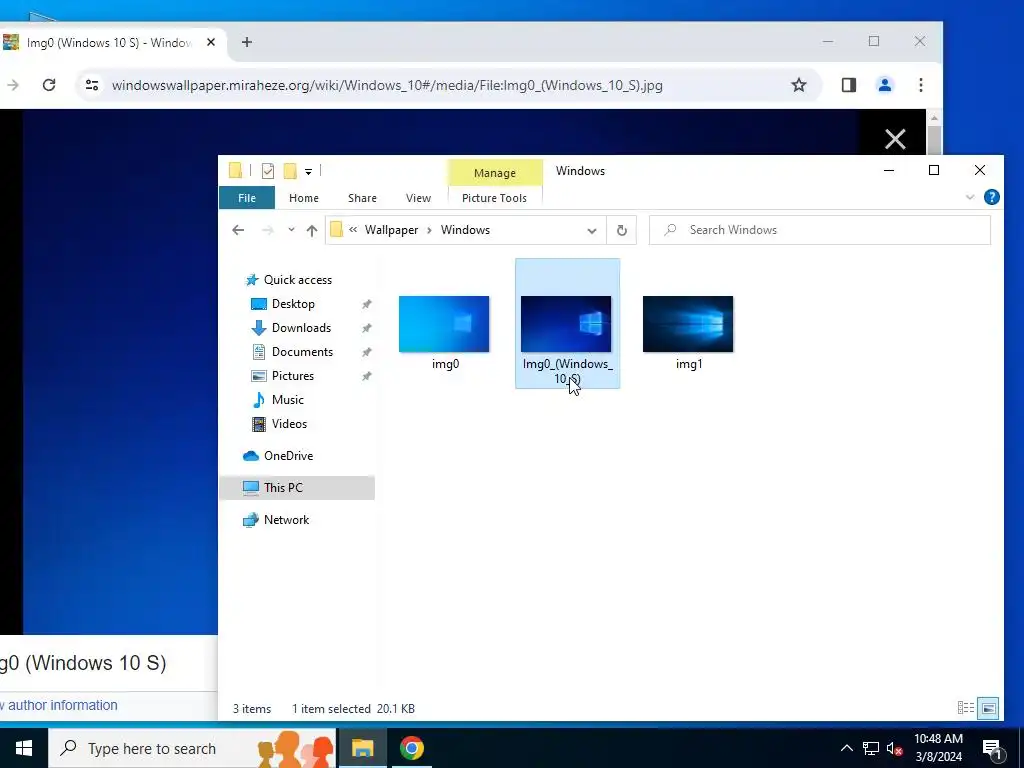Open Music in navigation pane
The width and height of the screenshot is (1024, 768).
coord(287,400)
